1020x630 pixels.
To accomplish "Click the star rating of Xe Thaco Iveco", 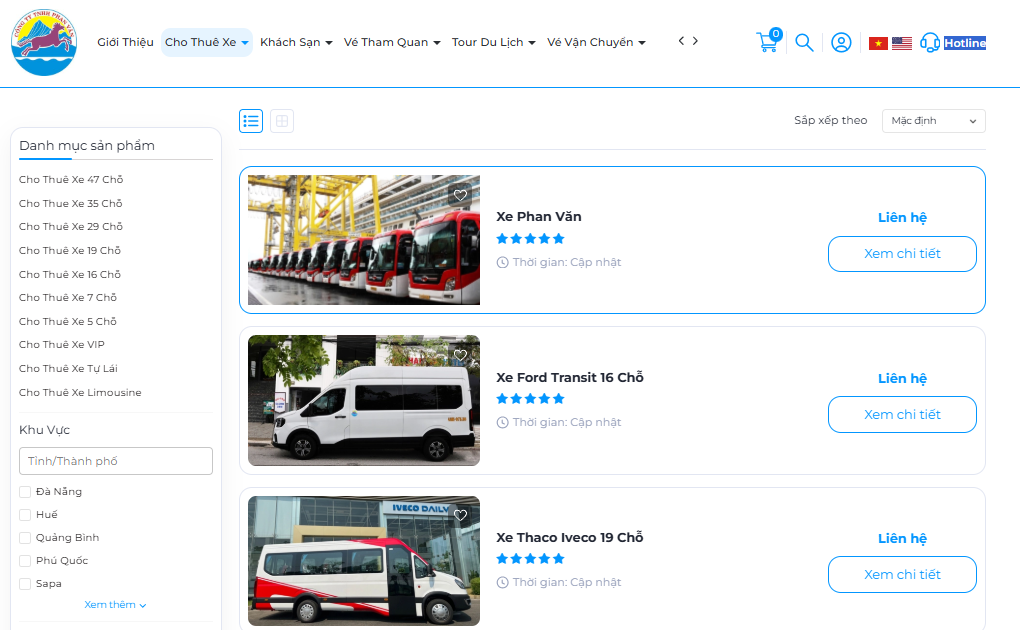I will (530, 559).
